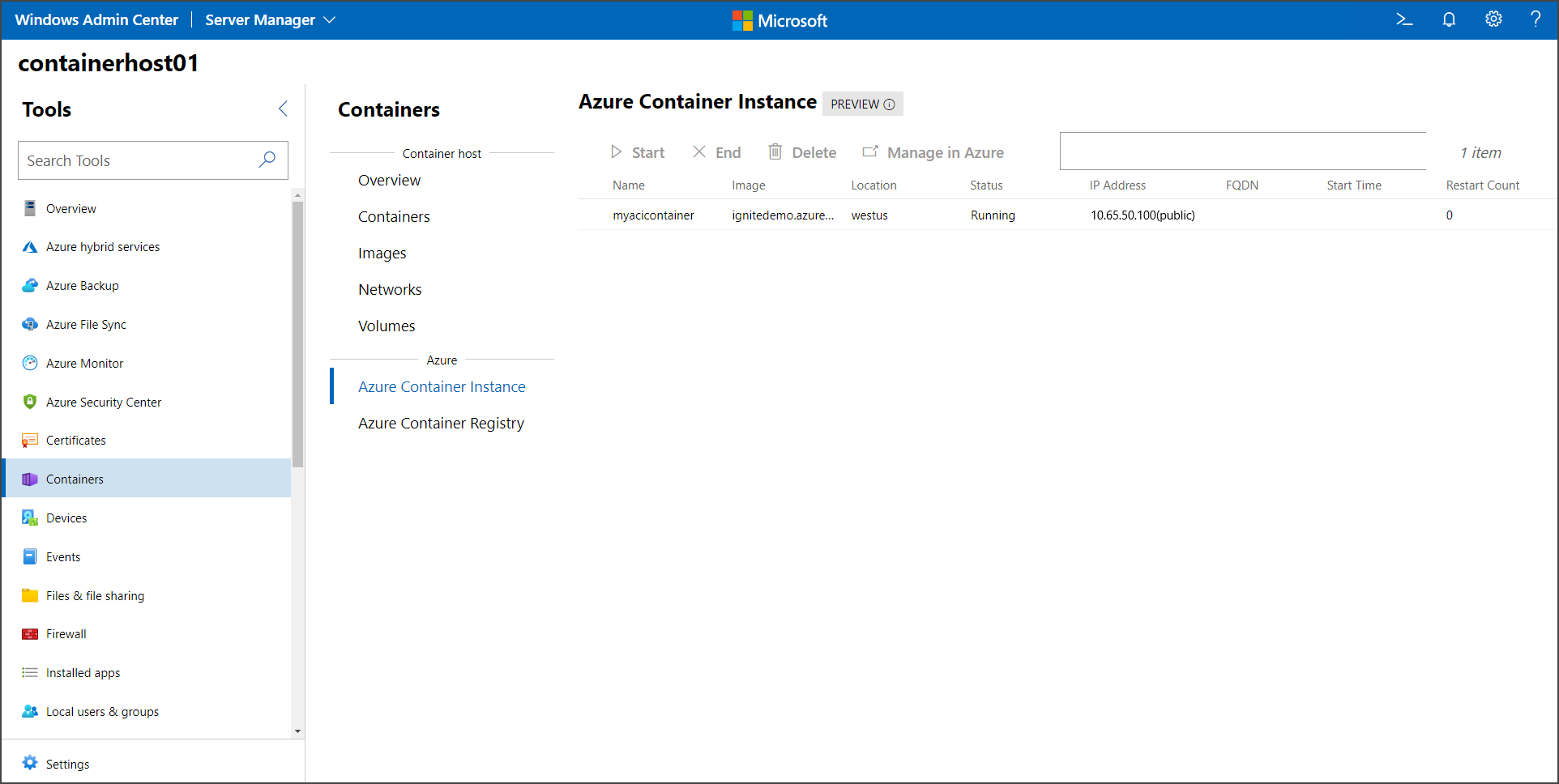This screenshot has width=1559, height=784.
Task: Open Azure File Sync via its icon
Action: point(29,324)
